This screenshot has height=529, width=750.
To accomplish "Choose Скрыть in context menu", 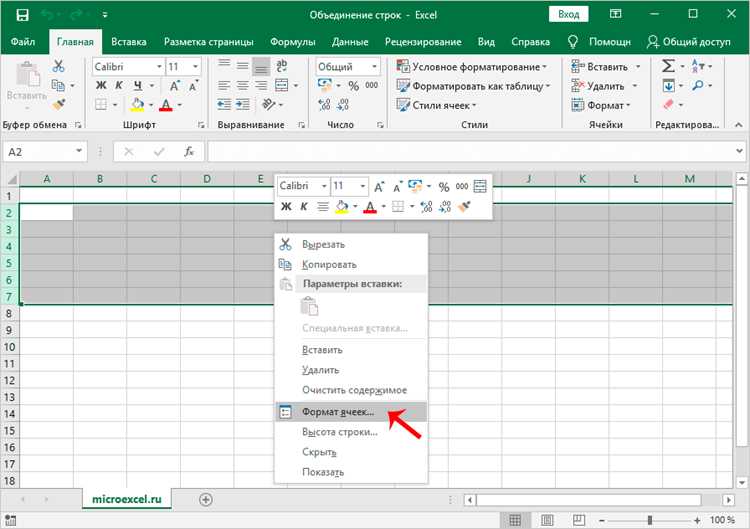I will (x=351, y=452).
